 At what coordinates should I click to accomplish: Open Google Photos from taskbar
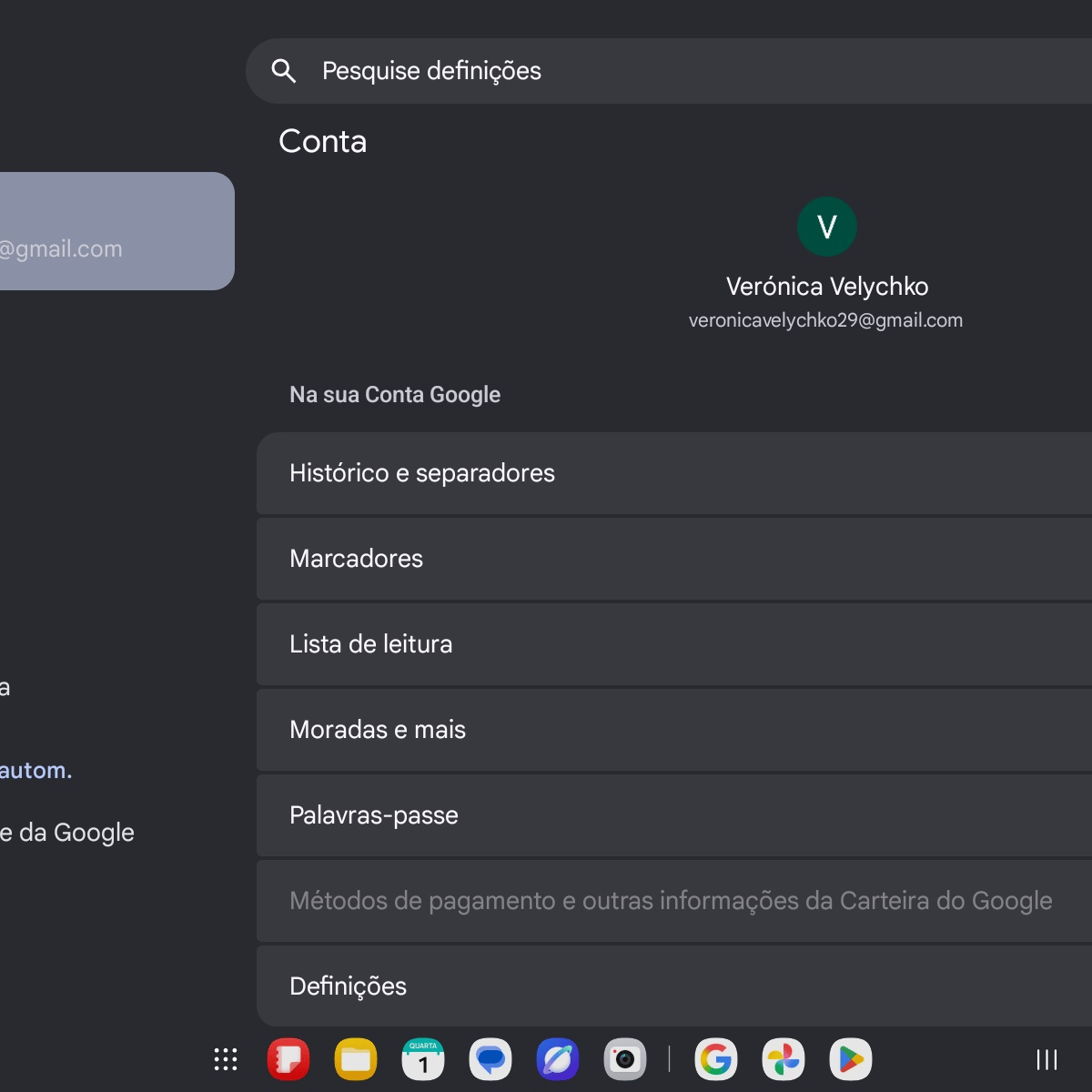[784, 1059]
